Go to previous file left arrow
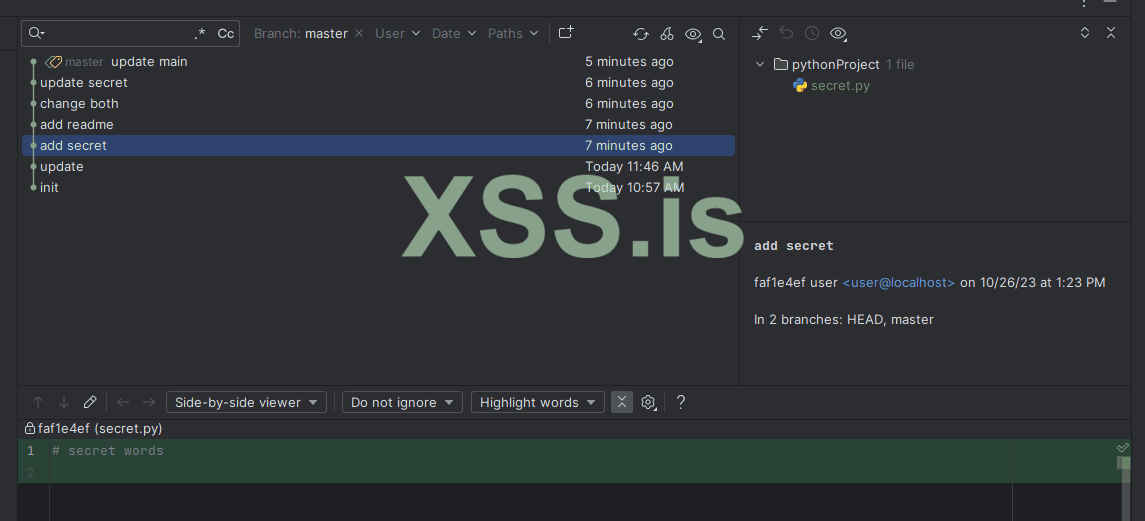This screenshot has width=1145, height=521. (123, 402)
